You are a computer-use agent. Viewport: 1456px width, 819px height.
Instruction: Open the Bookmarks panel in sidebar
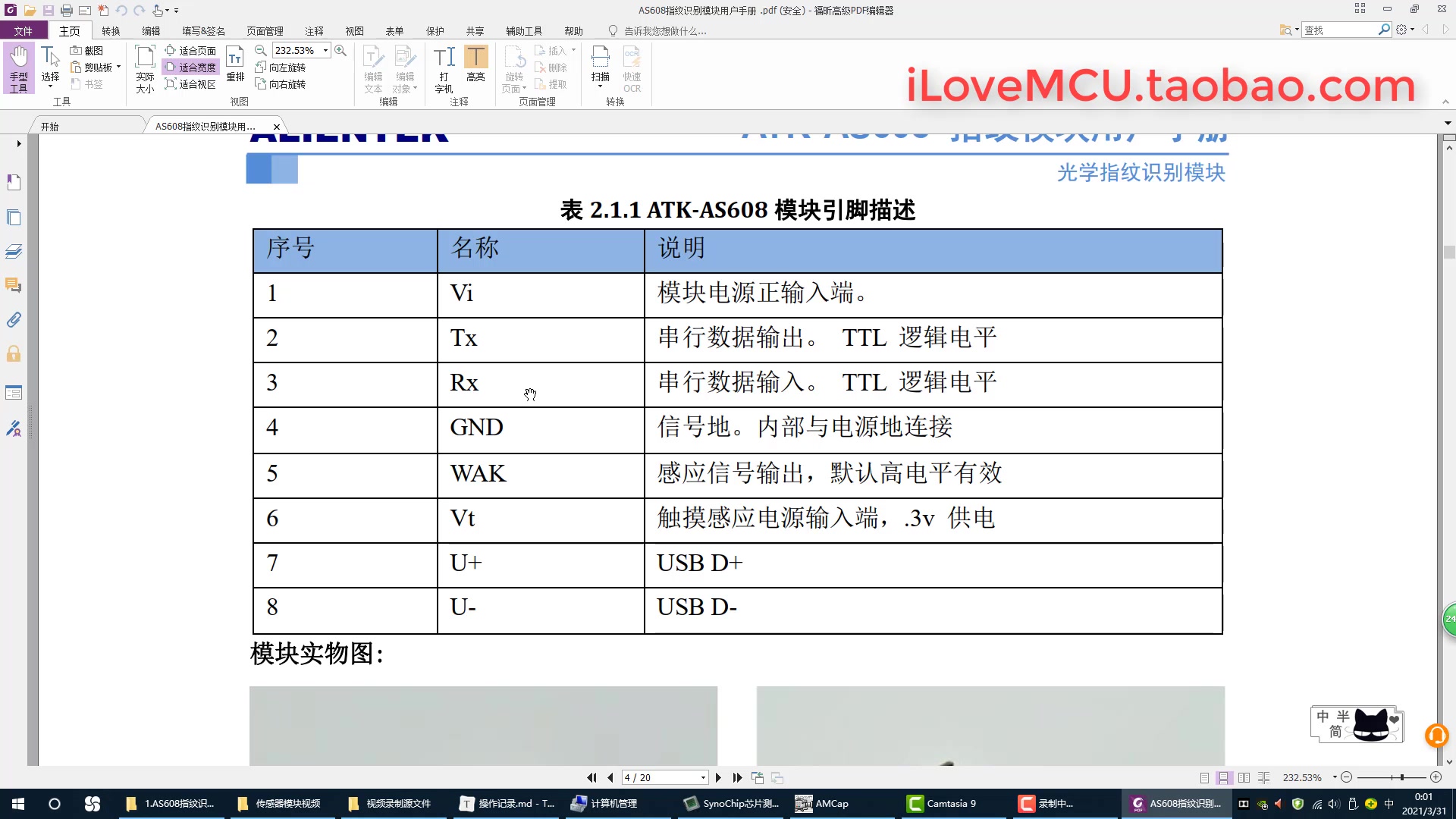click(14, 183)
